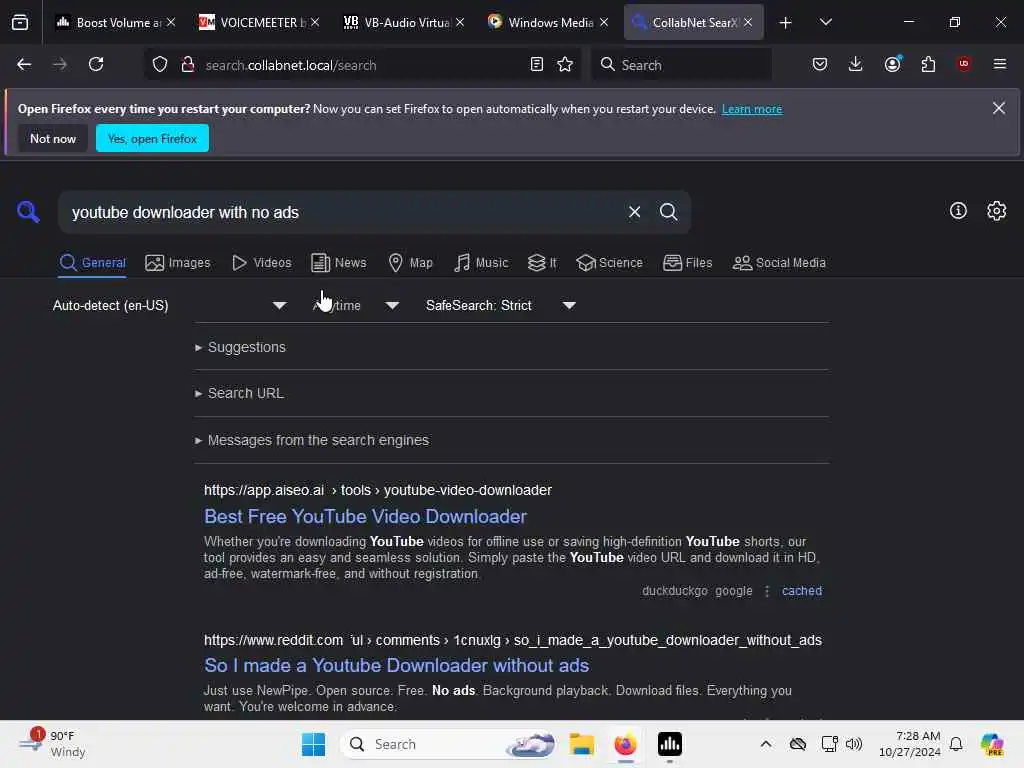The height and width of the screenshot is (768, 1024).
Task: Click Yes, open Firefox button
Action: click(152, 138)
